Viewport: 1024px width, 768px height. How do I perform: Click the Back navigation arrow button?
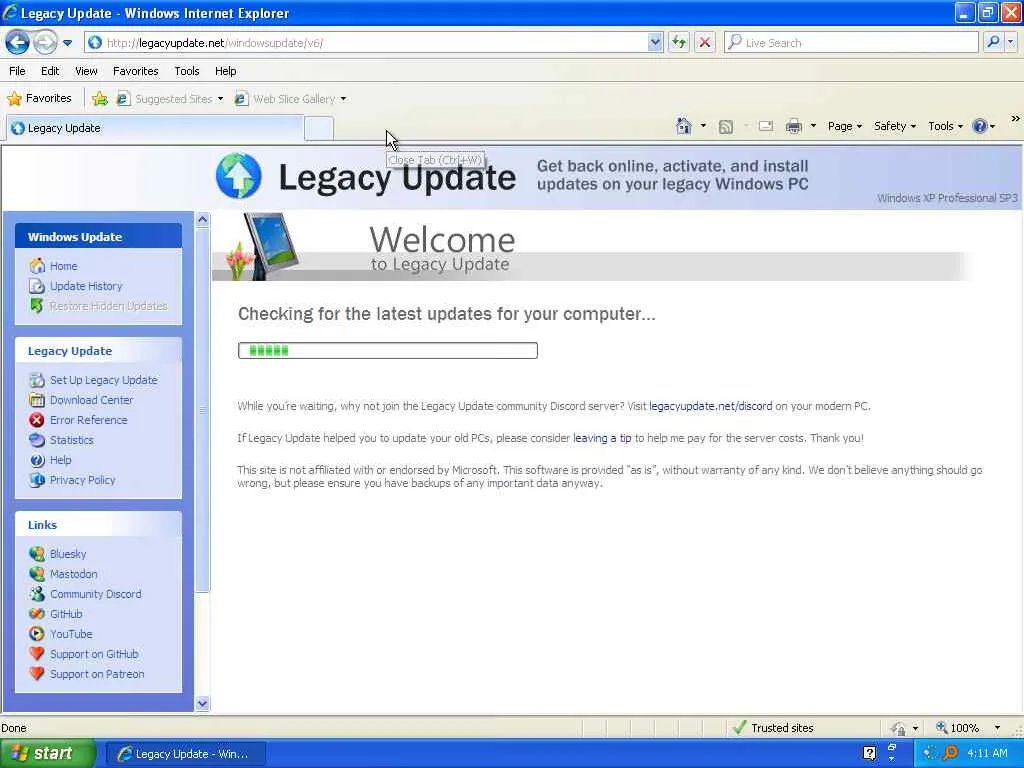[18, 43]
